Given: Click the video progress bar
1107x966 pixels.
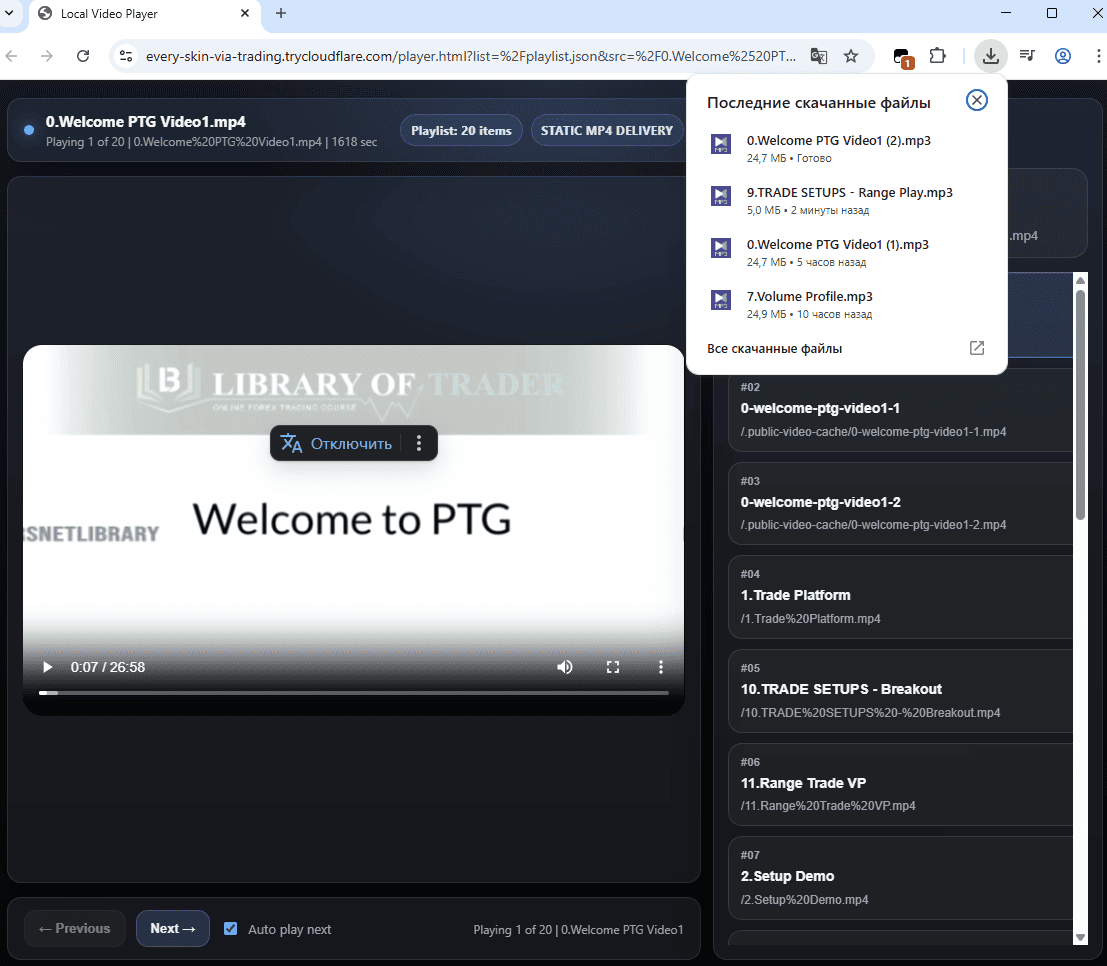Looking at the screenshot, I should (x=353, y=693).
